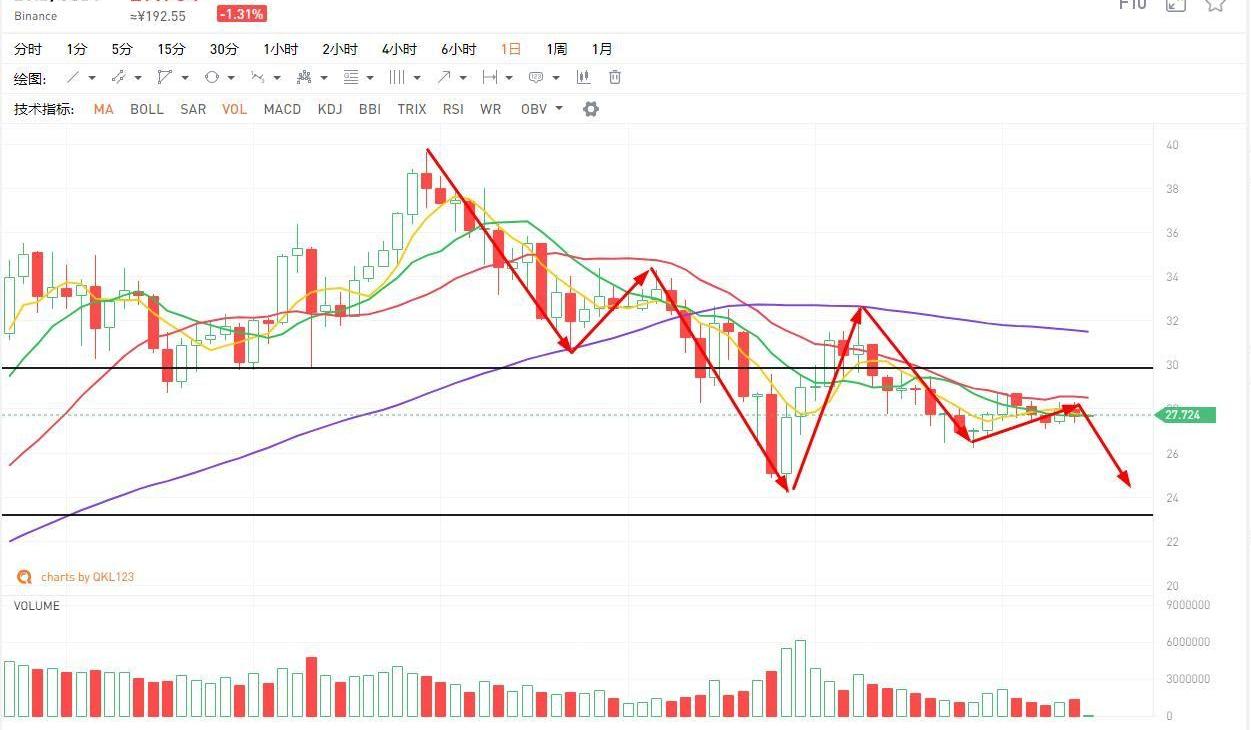Open indicator settings gear icon
Screen dimensions: 1251x730
(591, 109)
